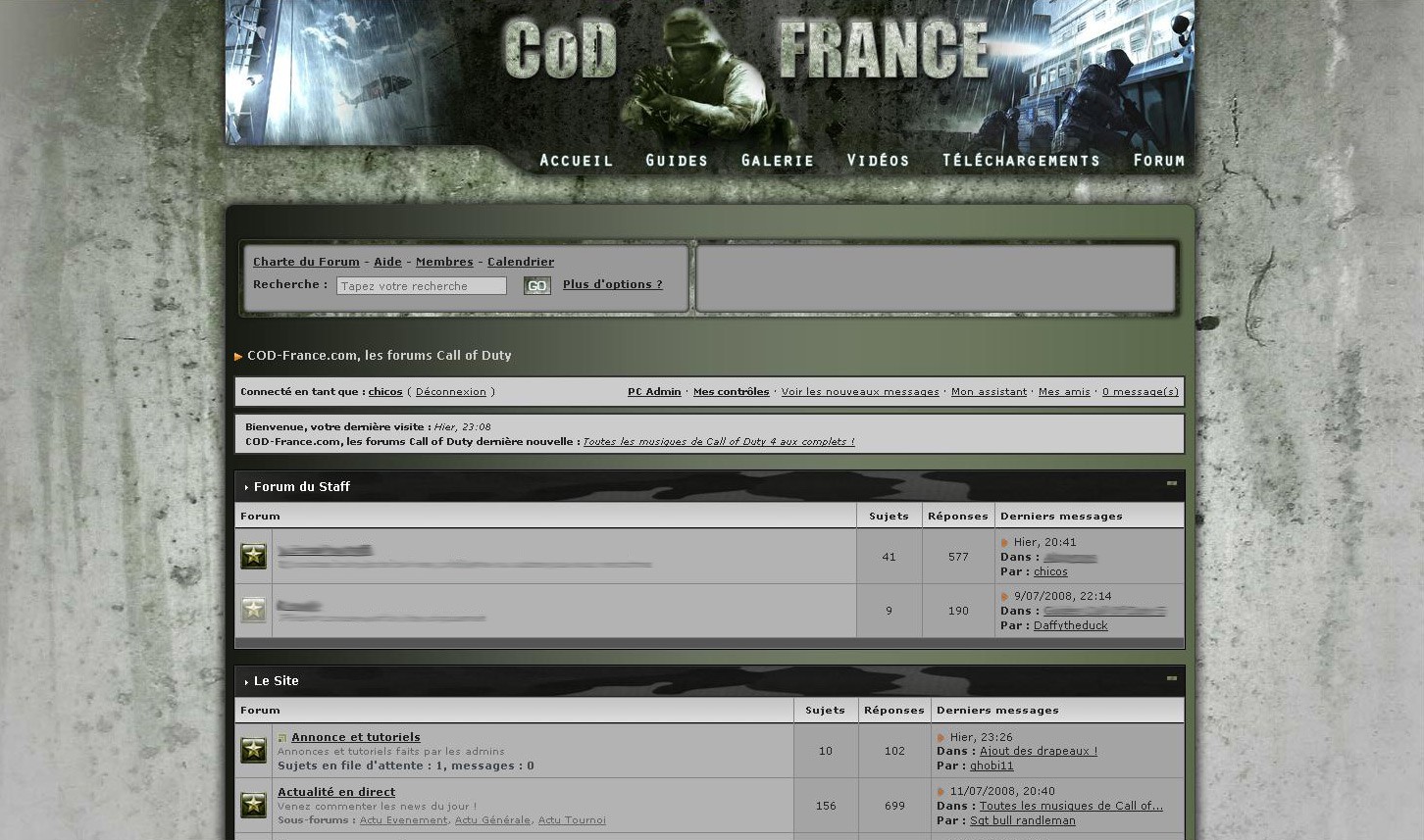The image size is (1424, 840).
Task: Open Mes amis link
Action: (x=1064, y=392)
